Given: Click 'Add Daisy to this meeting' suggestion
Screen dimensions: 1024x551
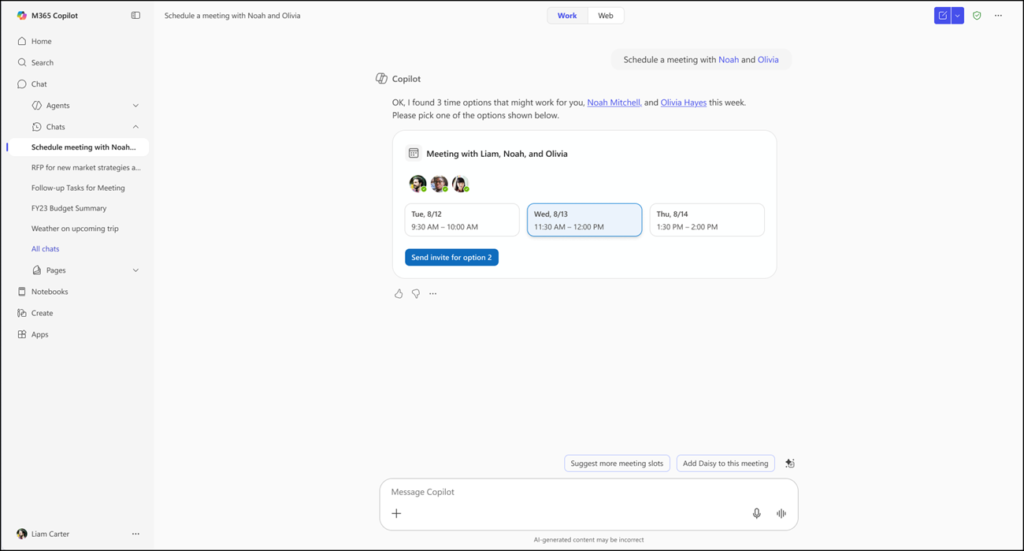Looking at the screenshot, I should click(x=726, y=464).
